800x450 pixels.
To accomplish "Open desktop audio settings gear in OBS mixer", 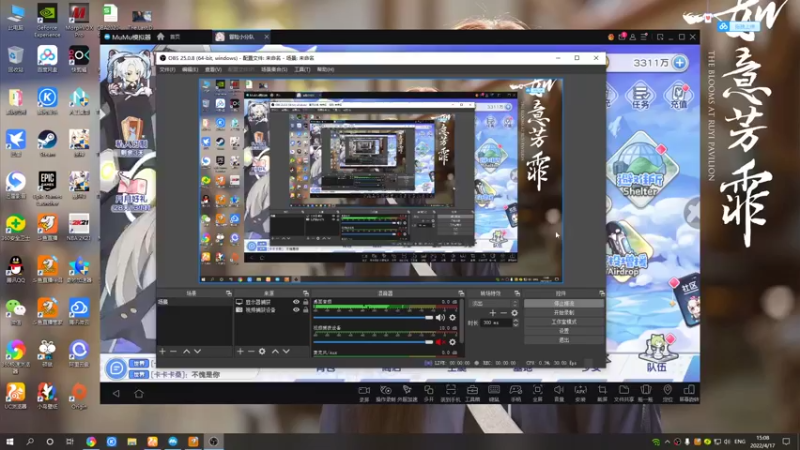I will pos(452,317).
